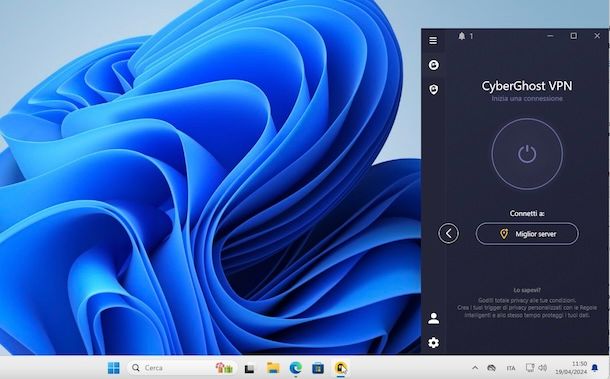
Task: Launch Microsoft Edge from the taskbar
Action: tap(295, 368)
